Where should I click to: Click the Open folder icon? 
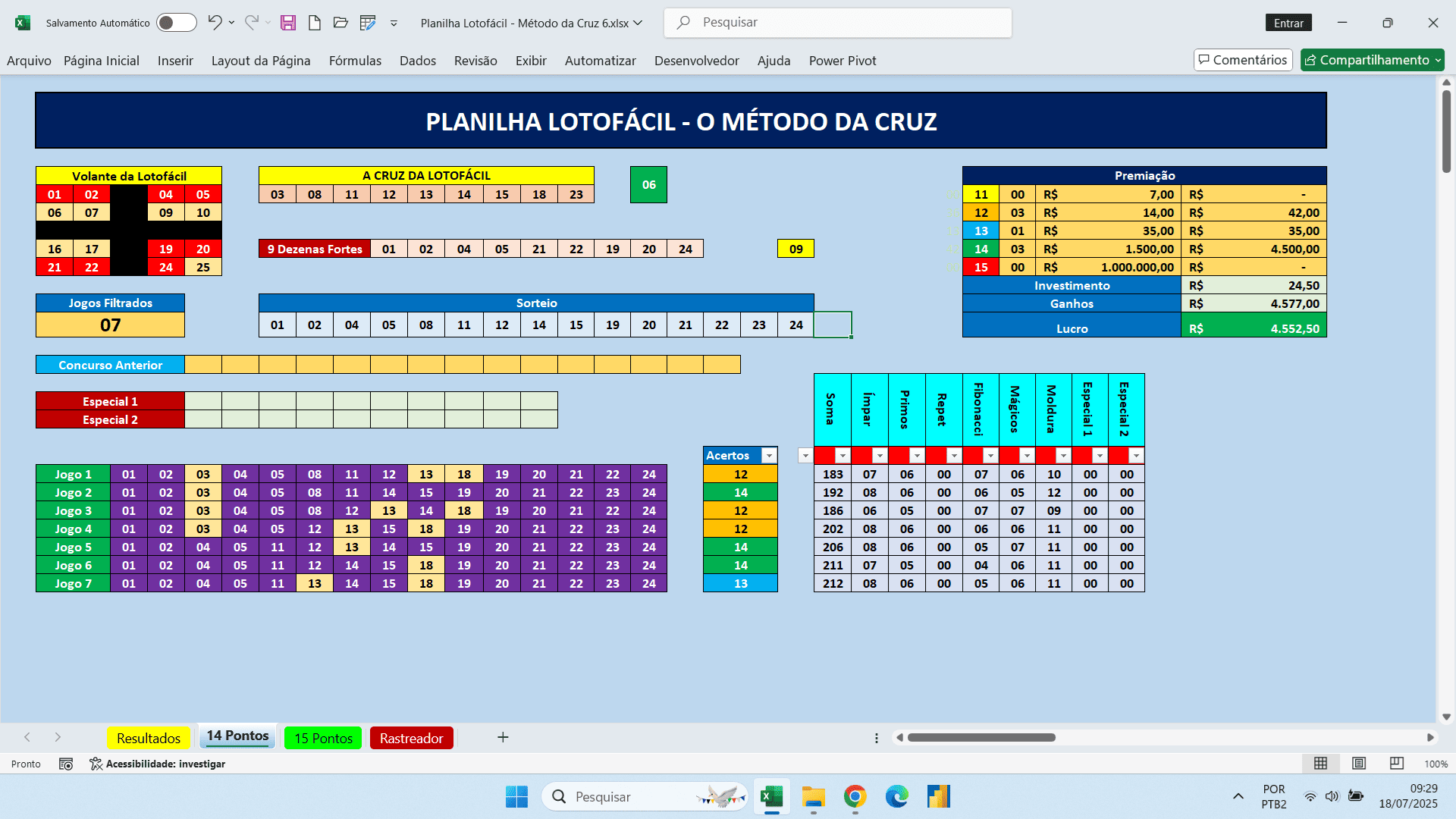pyautogui.click(x=340, y=23)
